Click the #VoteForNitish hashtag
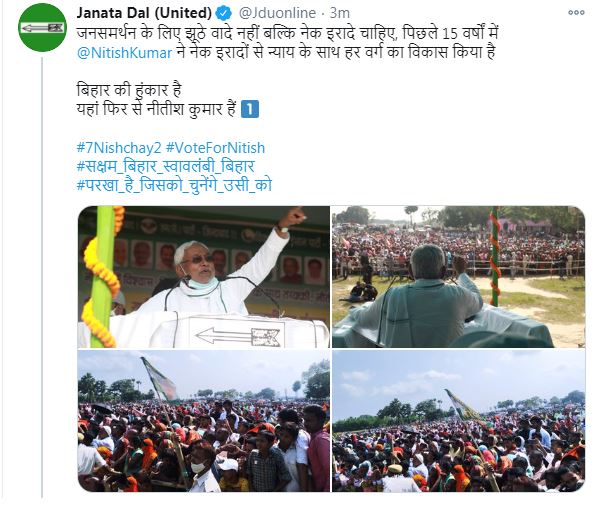599x520 pixels. click(x=215, y=148)
